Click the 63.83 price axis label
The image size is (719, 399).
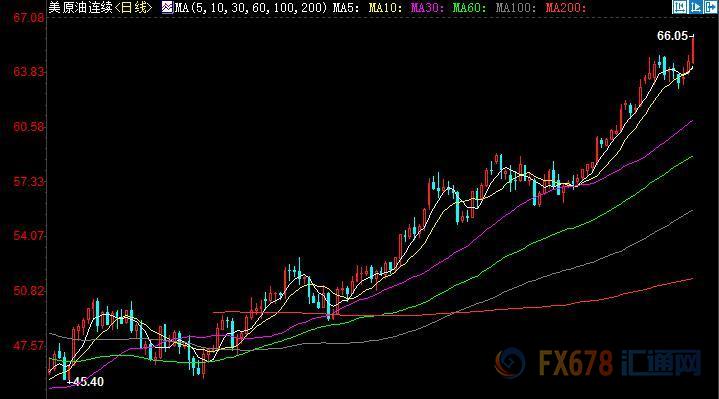29,72
